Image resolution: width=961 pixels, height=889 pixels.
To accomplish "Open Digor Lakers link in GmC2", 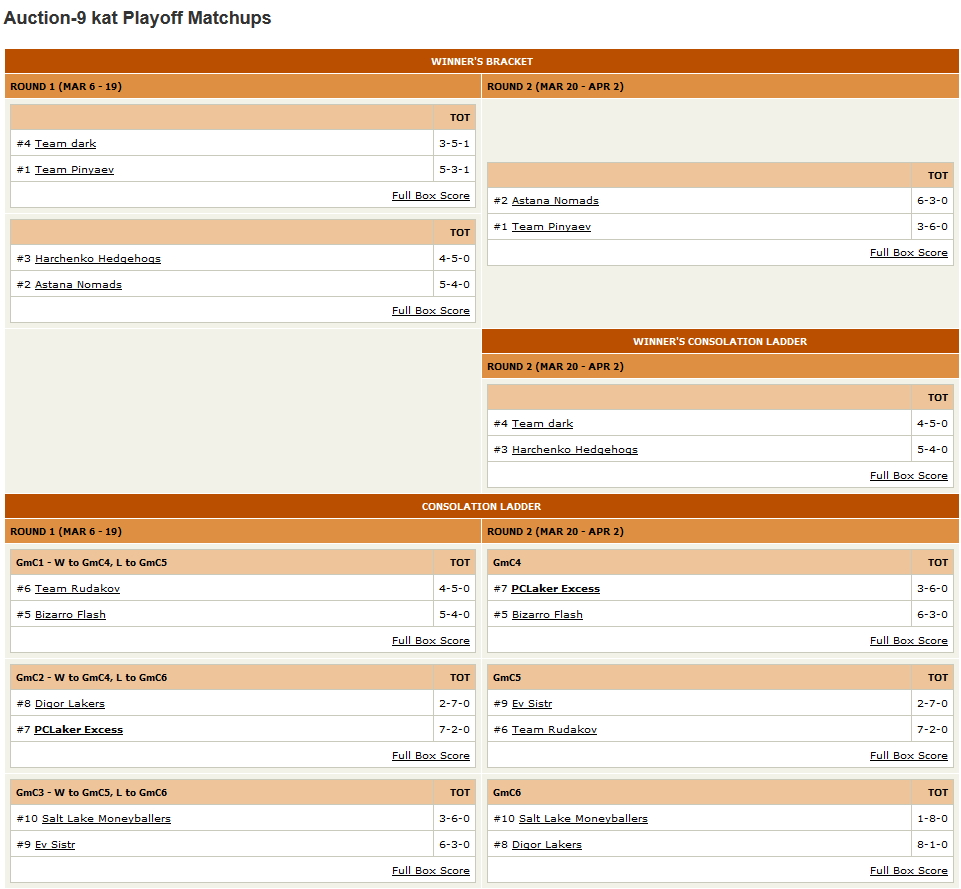I will tap(70, 703).
